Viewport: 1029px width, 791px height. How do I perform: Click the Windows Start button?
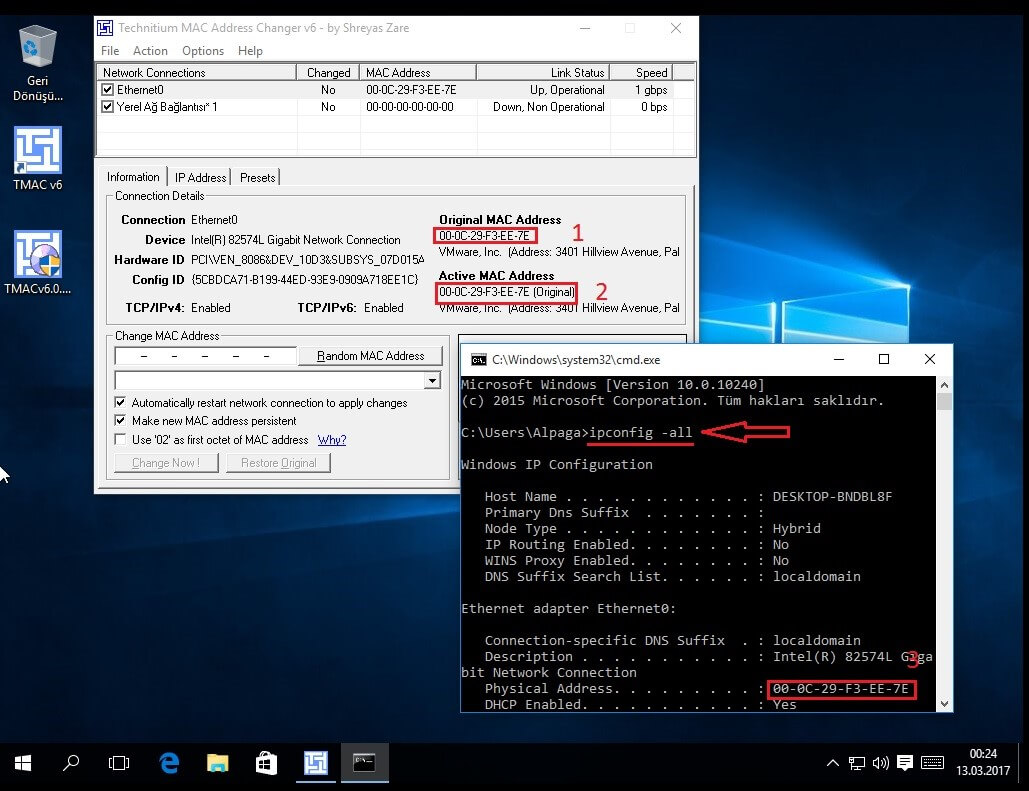pos(22,764)
